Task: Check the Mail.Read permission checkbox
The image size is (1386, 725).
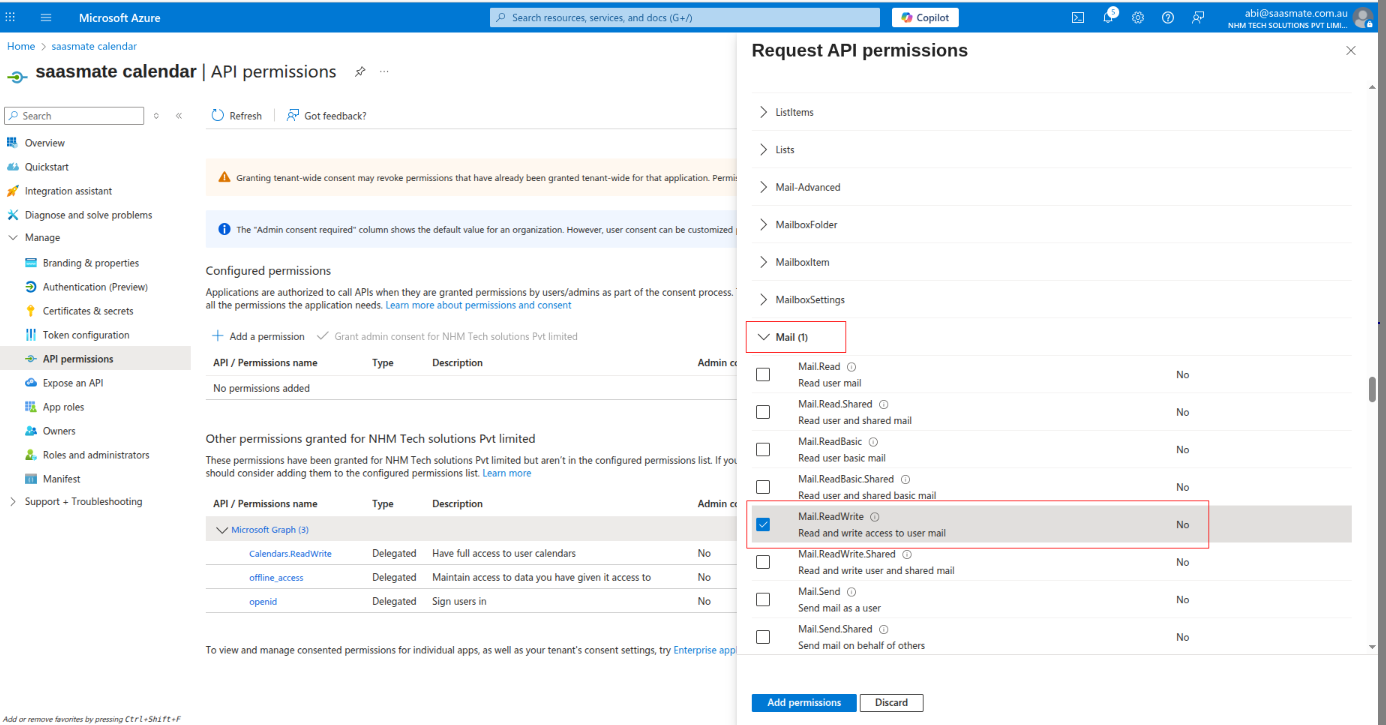Action: tap(763, 375)
